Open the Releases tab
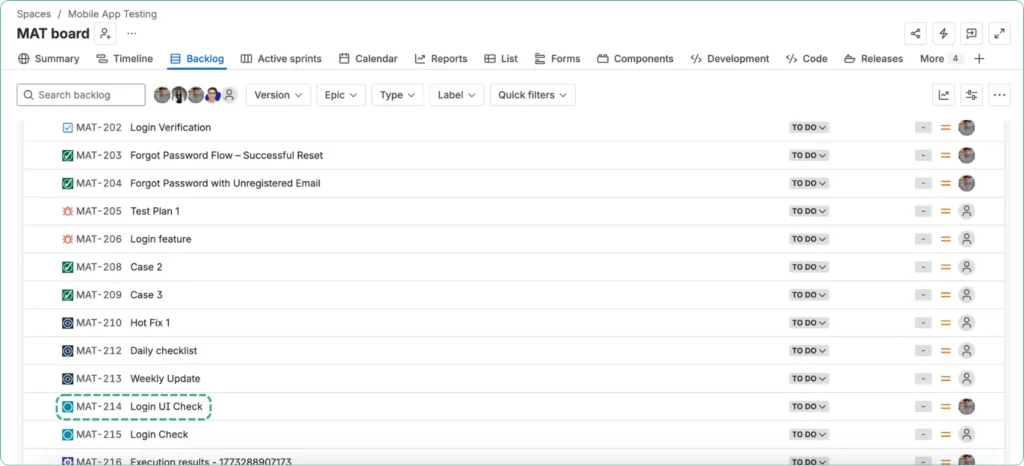Screen dimensions: 1024x466 (x=873, y=59)
